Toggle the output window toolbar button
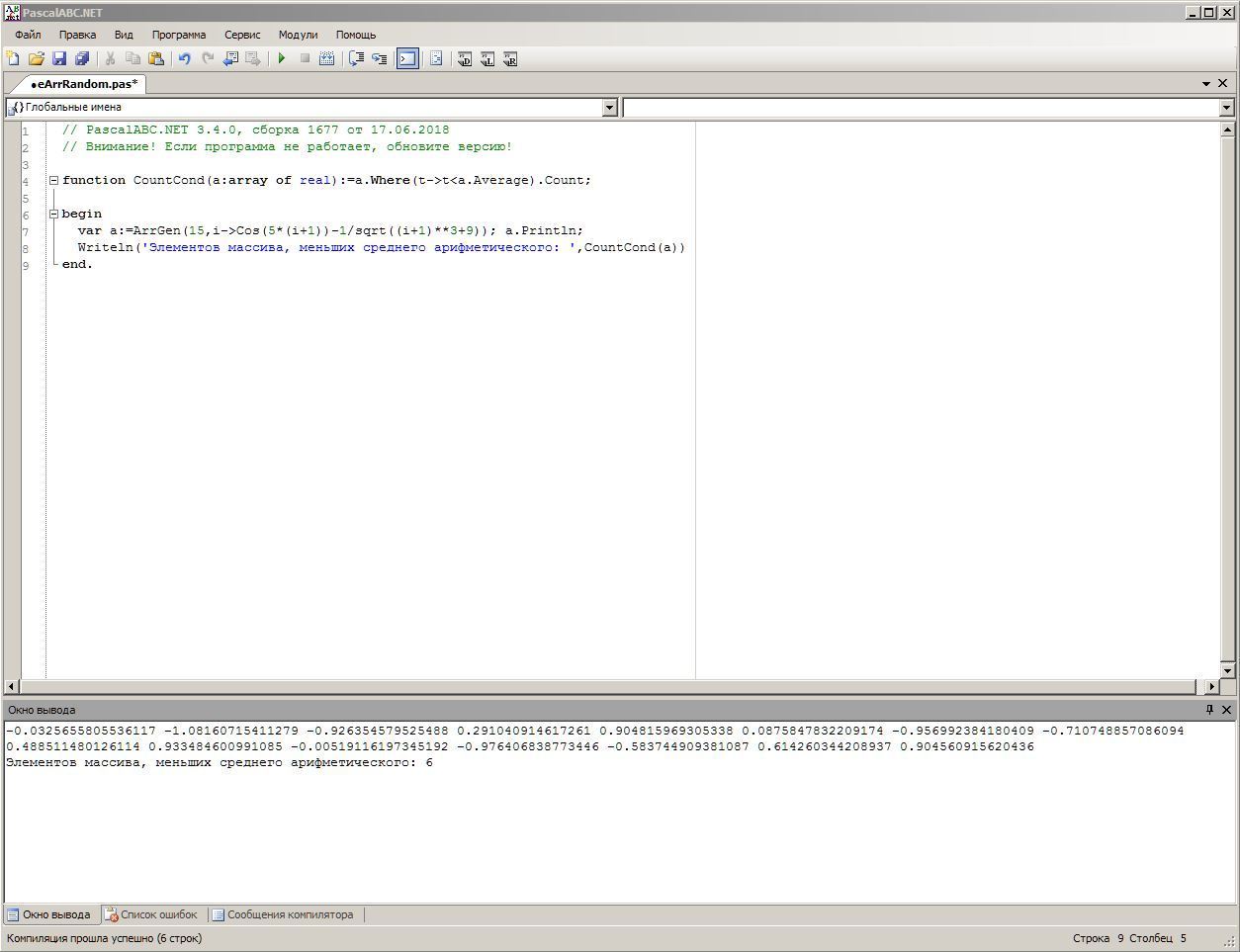Image resolution: width=1240 pixels, height=952 pixels. (407, 59)
